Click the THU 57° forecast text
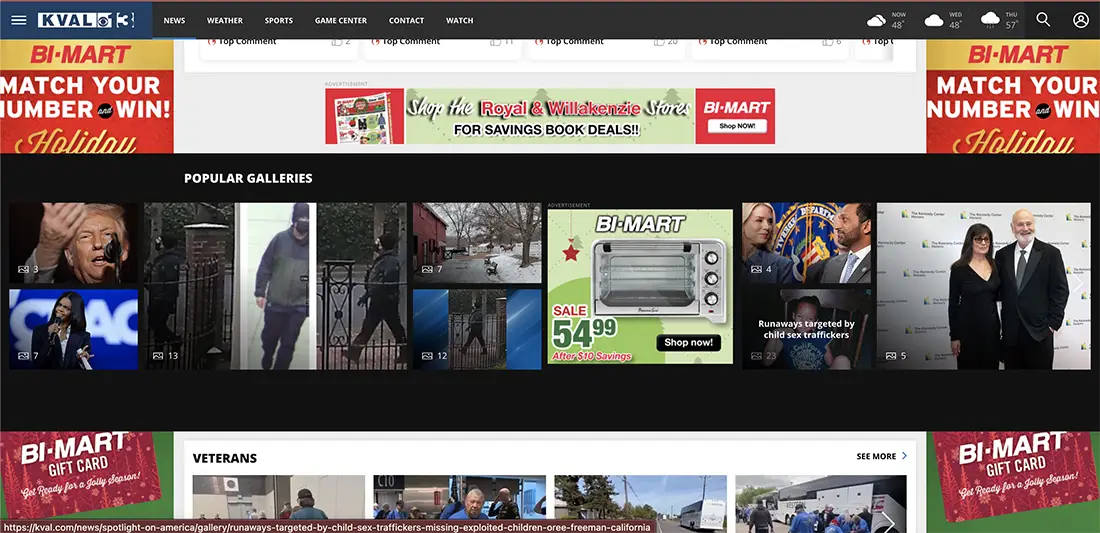The image size is (1100, 533). click(1012, 20)
